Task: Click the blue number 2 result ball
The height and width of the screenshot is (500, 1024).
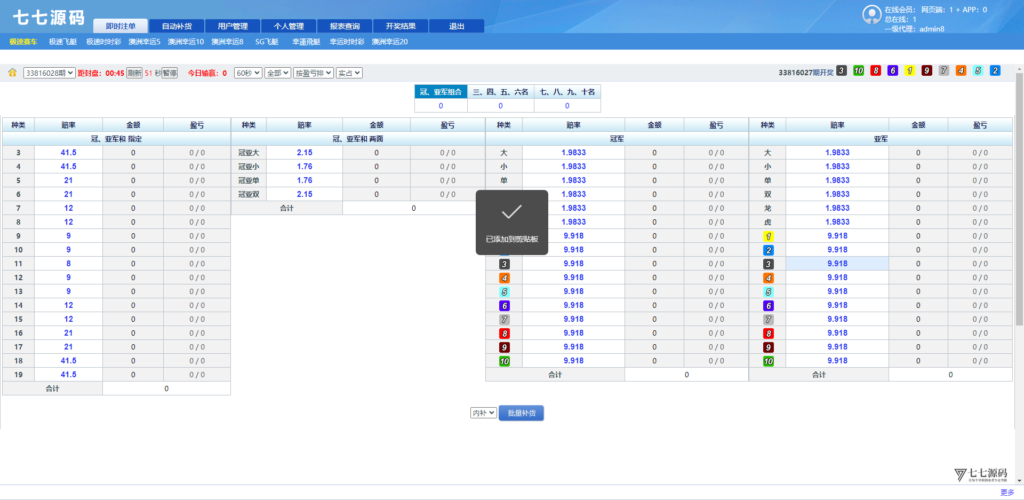Action: click(x=995, y=71)
